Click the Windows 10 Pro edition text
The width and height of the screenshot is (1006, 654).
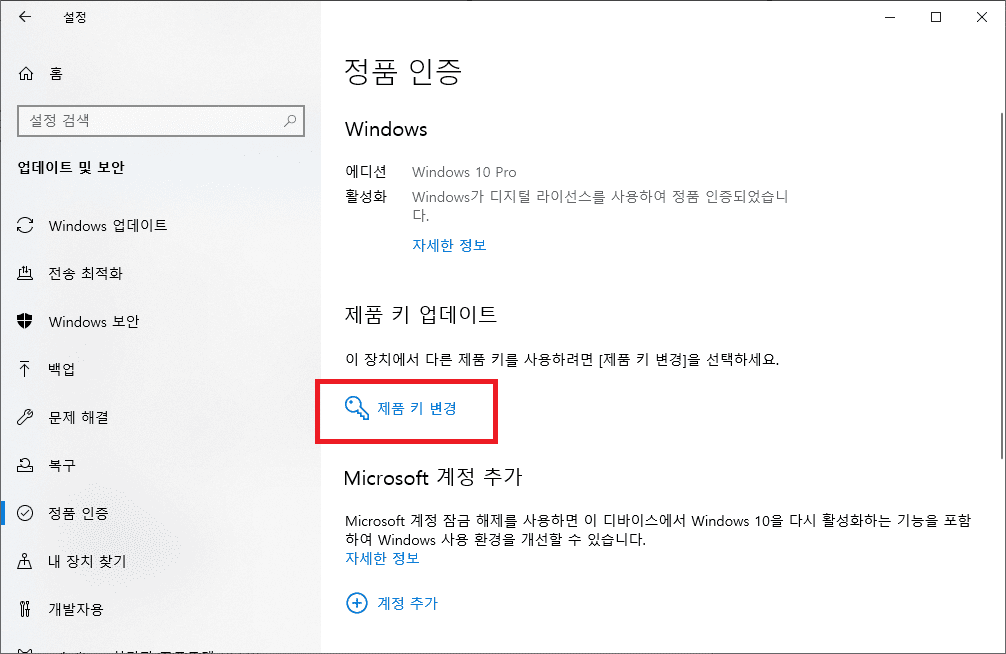(x=464, y=172)
